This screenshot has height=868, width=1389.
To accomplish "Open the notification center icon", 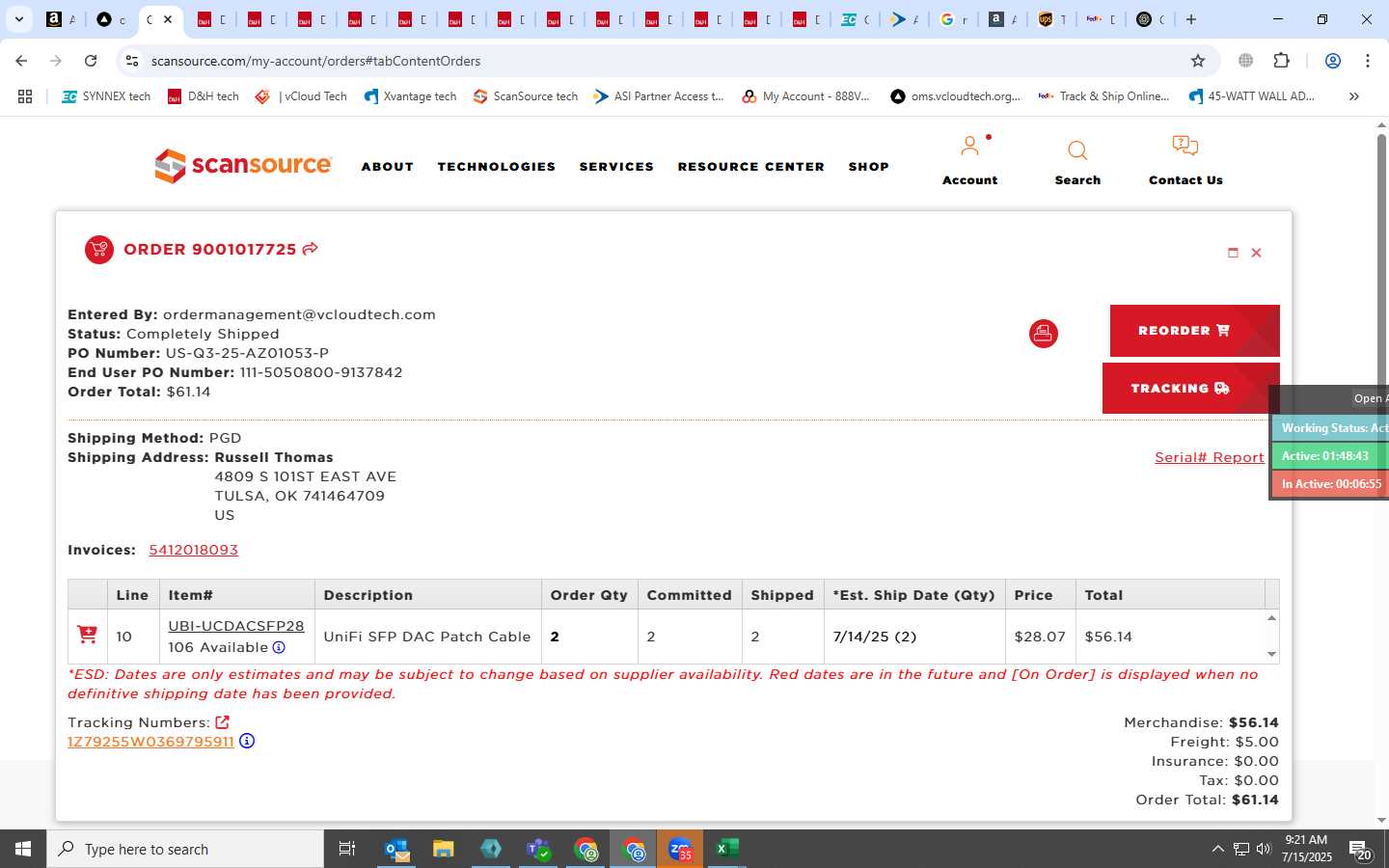I will click(x=1361, y=850).
